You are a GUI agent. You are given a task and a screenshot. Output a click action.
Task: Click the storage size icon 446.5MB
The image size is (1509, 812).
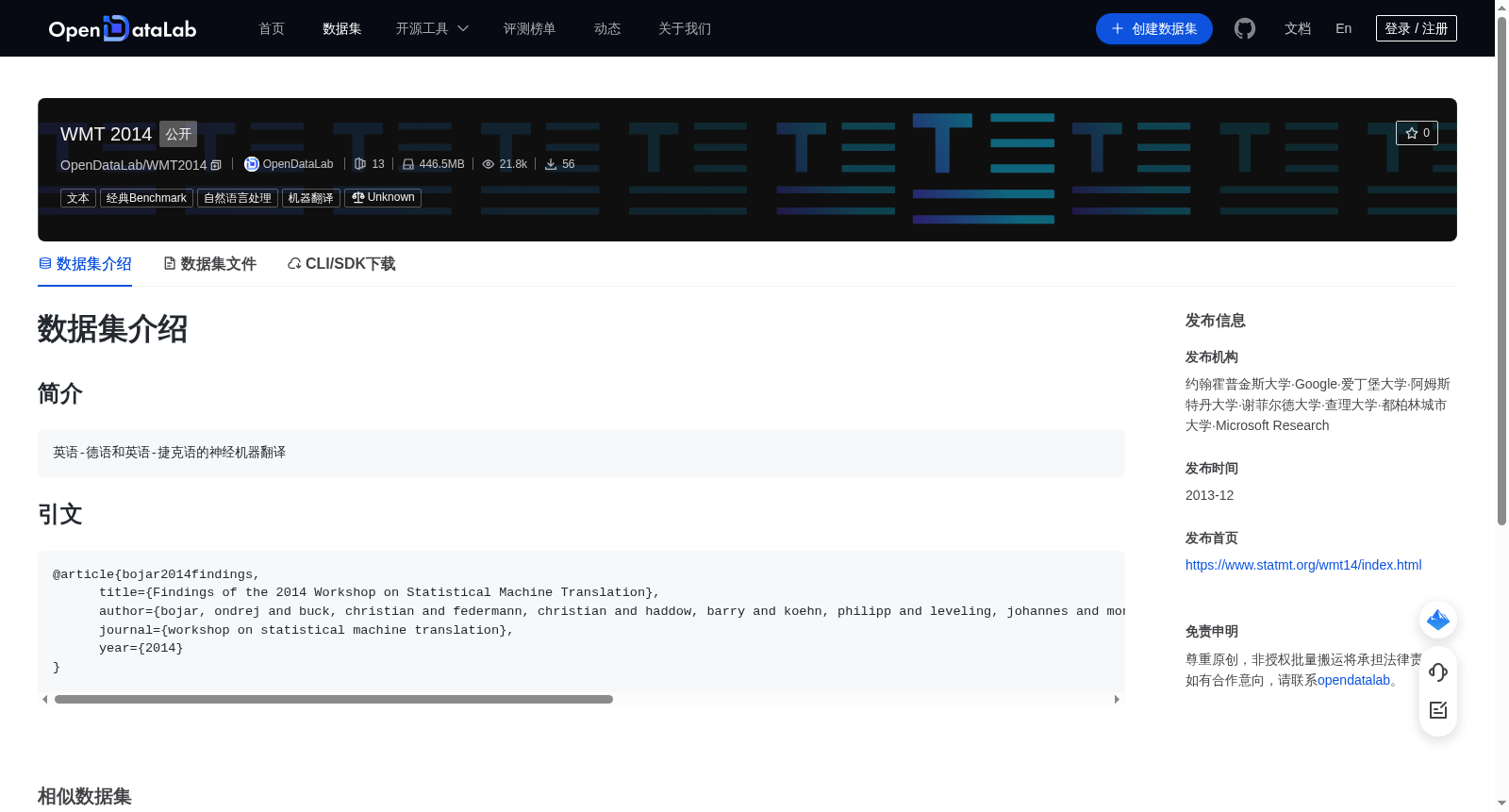(x=408, y=164)
